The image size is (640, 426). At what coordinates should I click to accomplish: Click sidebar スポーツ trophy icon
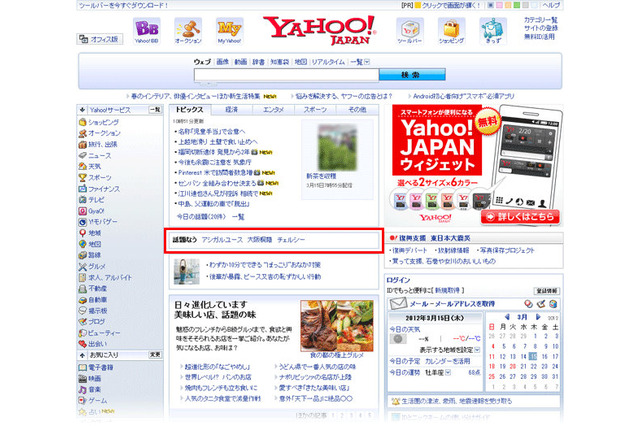(x=82, y=178)
